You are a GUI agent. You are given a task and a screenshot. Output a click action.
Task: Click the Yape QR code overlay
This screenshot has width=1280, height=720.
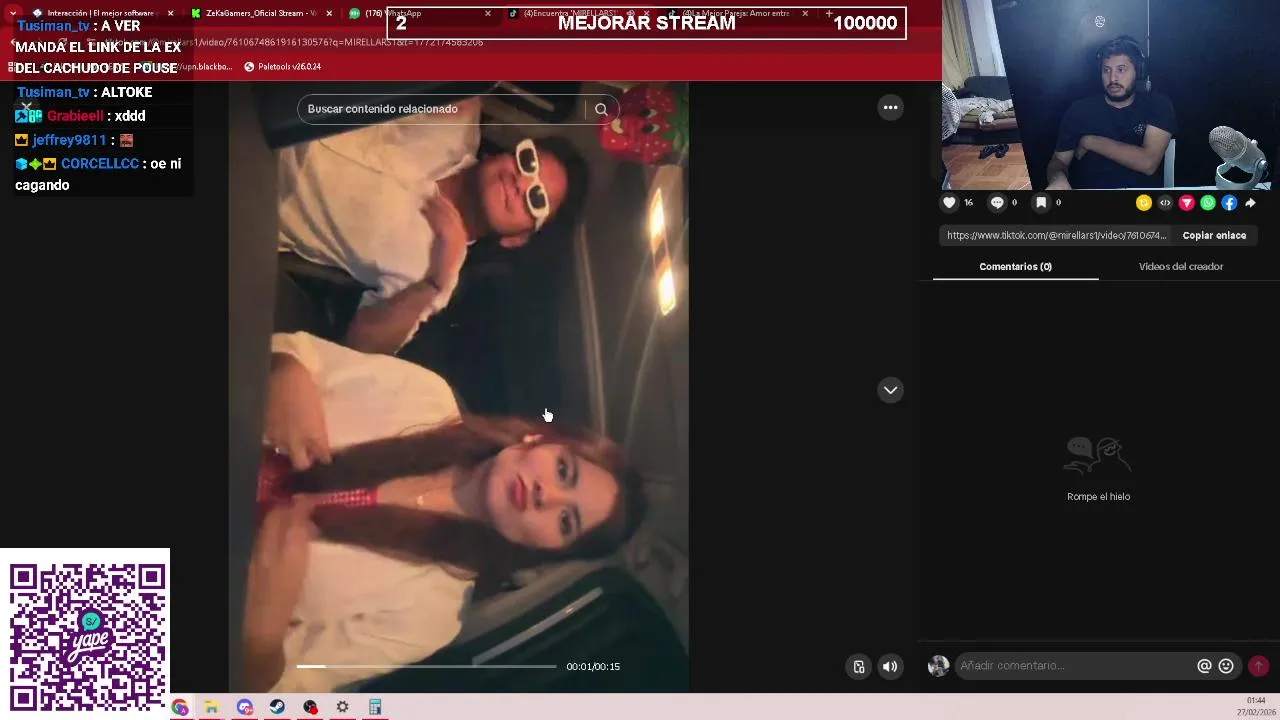click(x=86, y=635)
